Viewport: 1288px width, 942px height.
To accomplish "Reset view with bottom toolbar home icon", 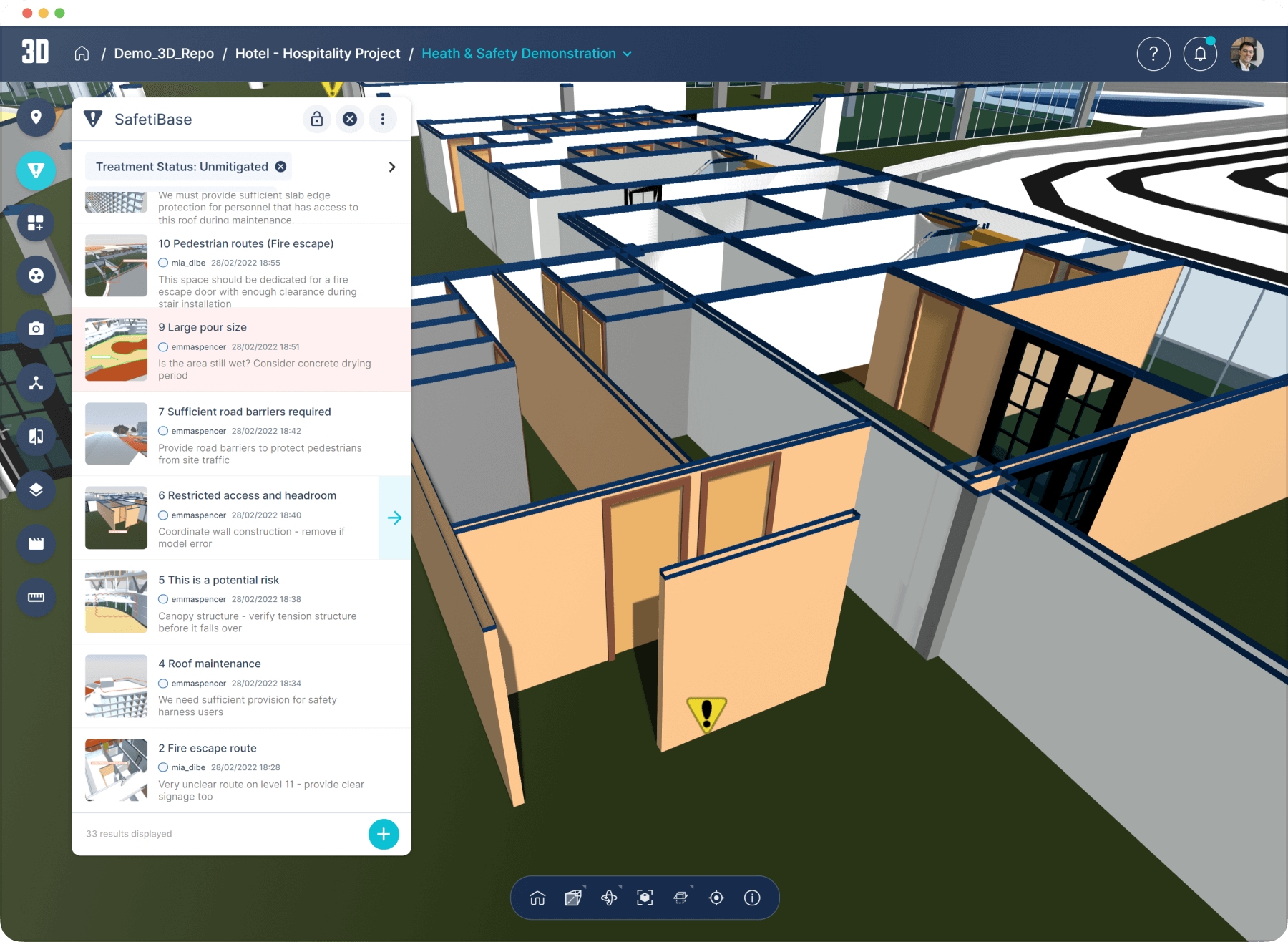I will click(537, 898).
